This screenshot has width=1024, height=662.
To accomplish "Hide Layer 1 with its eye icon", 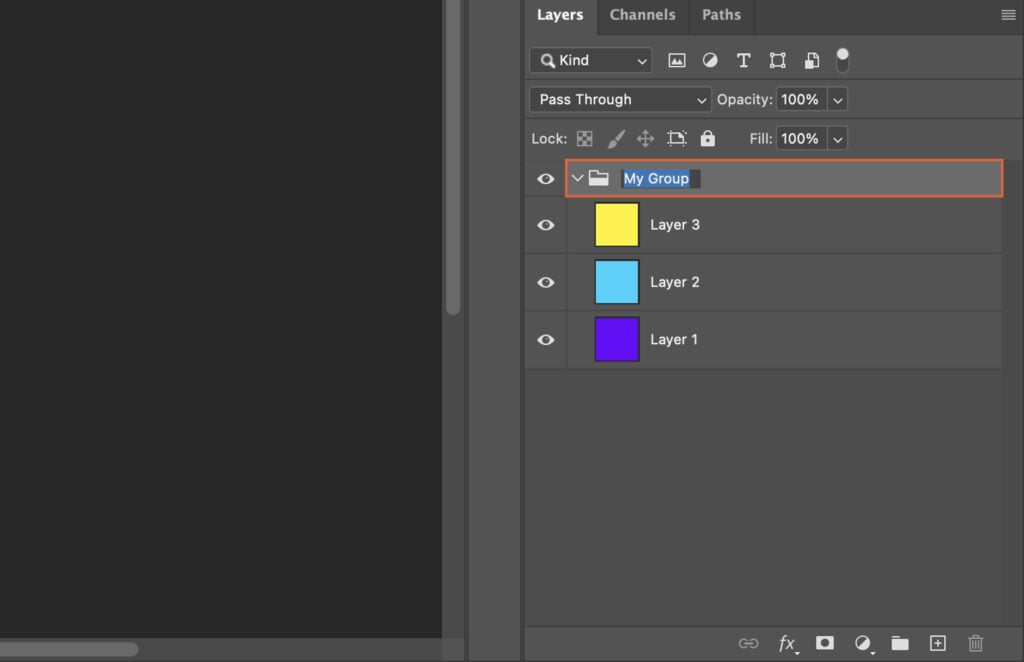I will coord(545,339).
